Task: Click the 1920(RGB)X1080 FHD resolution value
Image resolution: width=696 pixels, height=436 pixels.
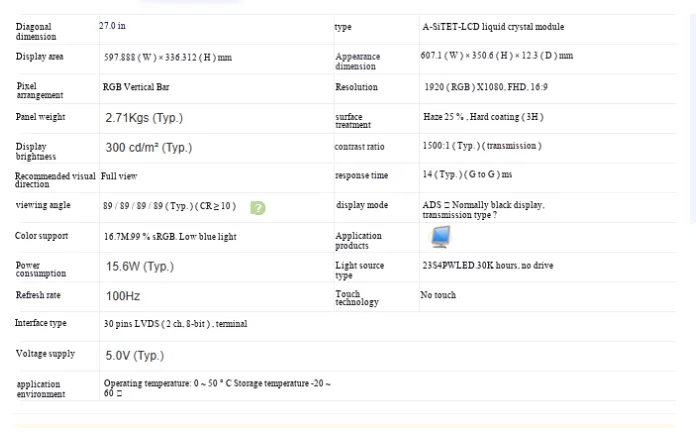Action: click(486, 87)
